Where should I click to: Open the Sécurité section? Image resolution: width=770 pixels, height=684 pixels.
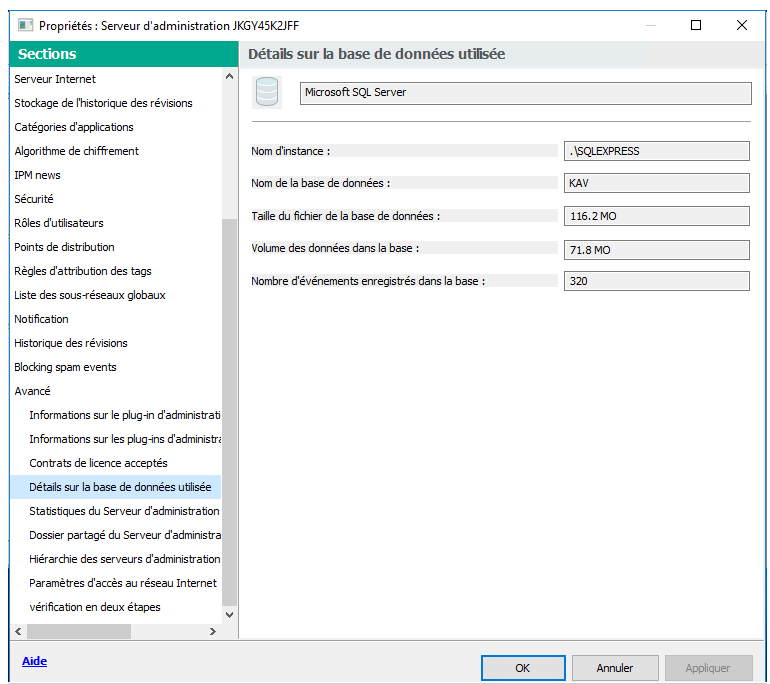[34, 199]
